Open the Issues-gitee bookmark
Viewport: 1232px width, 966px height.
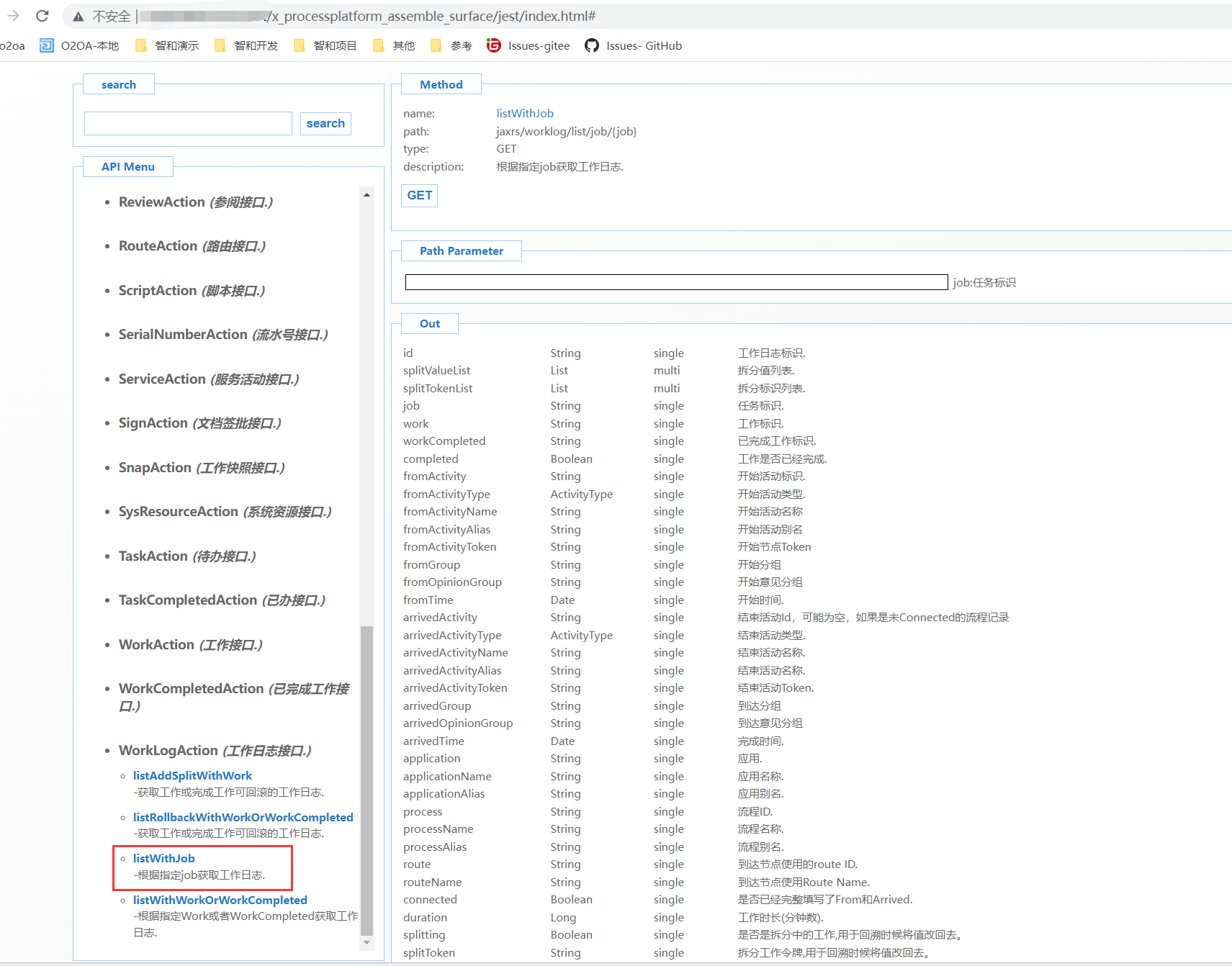click(x=529, y=46)
